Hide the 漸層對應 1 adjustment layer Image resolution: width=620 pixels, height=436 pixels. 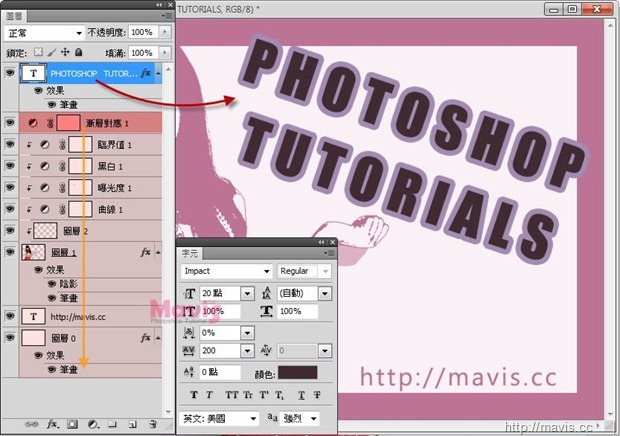10,123
